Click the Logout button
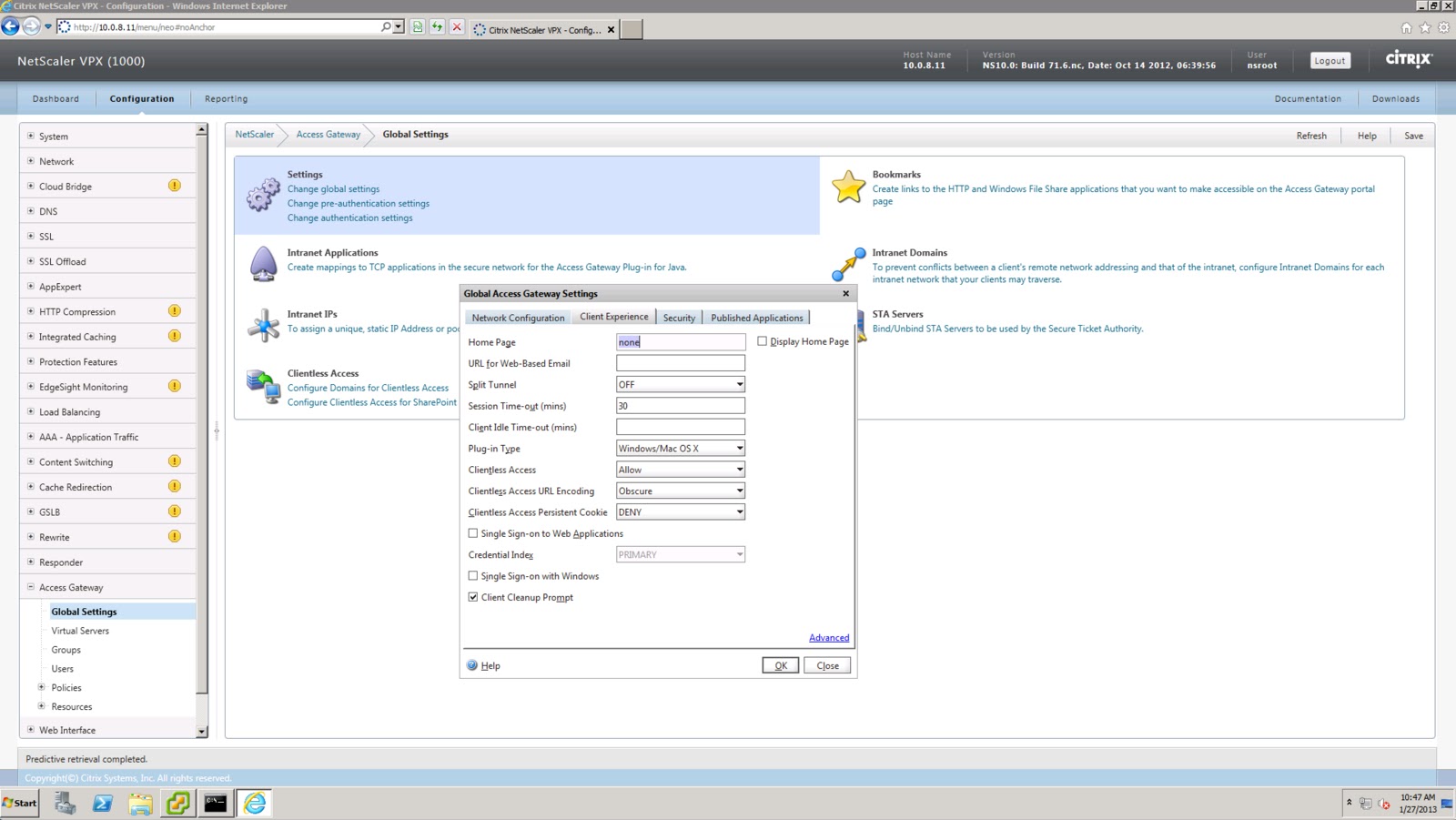Screen dimensions: 1456x820 tap(1330, 60)
